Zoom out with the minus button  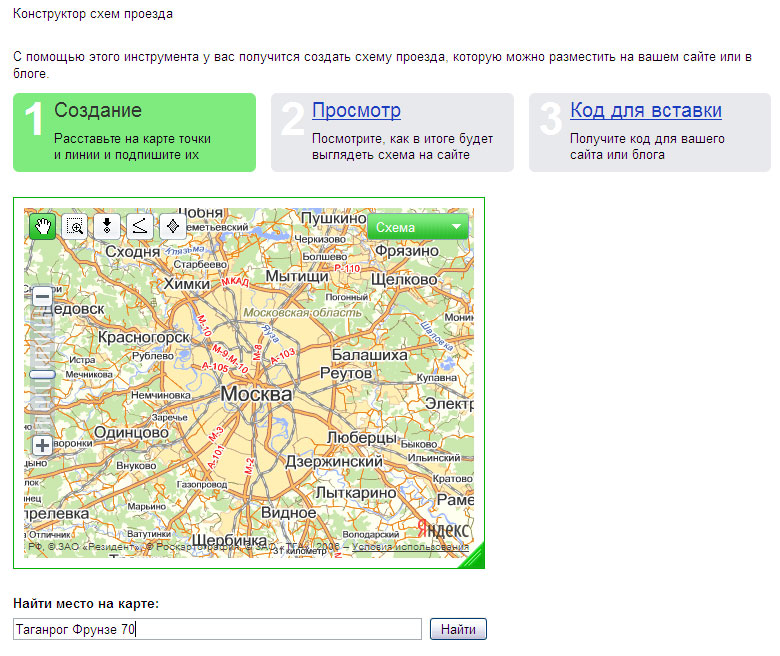42,297
